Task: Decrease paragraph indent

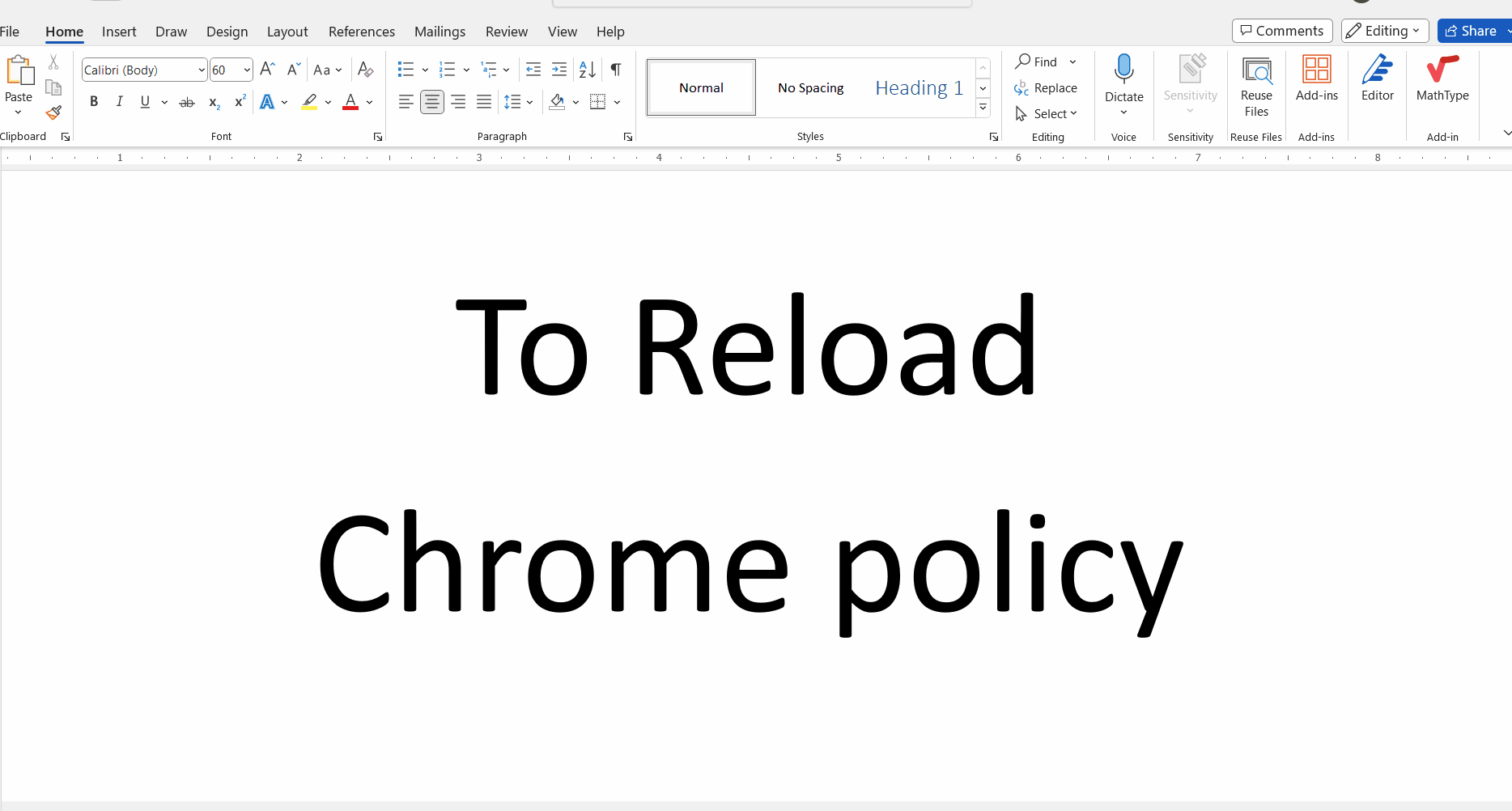Action: click(x=533, y=70)
